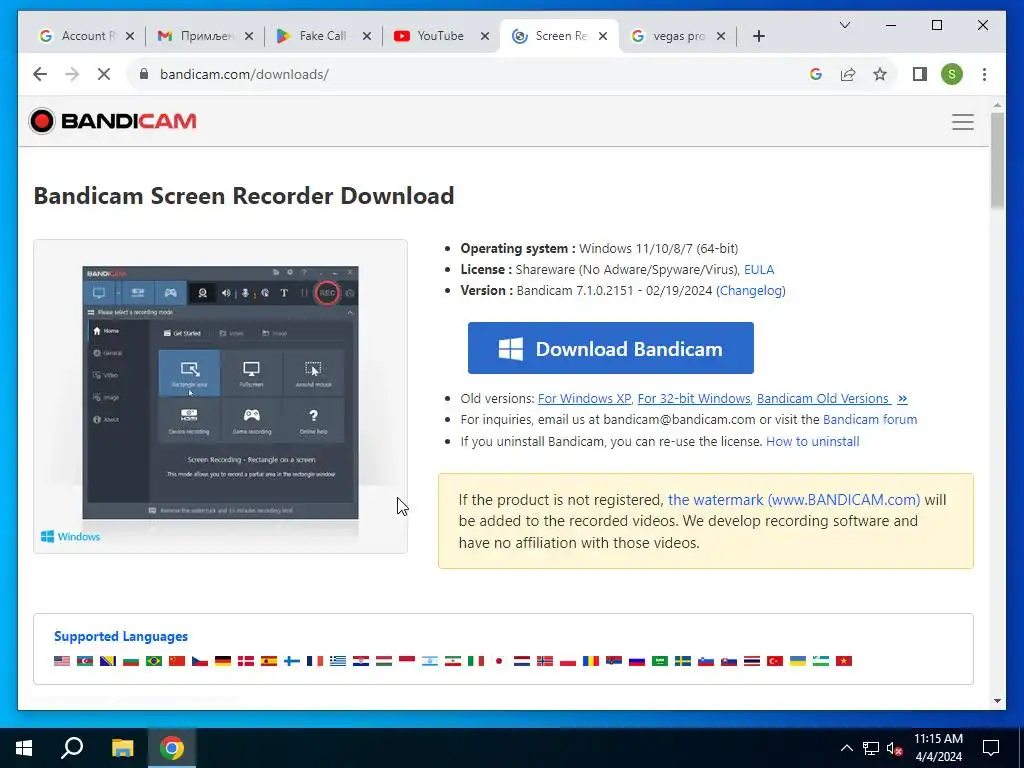Close the vegas pro tab

pyautogui.click(x=721, y=36)
